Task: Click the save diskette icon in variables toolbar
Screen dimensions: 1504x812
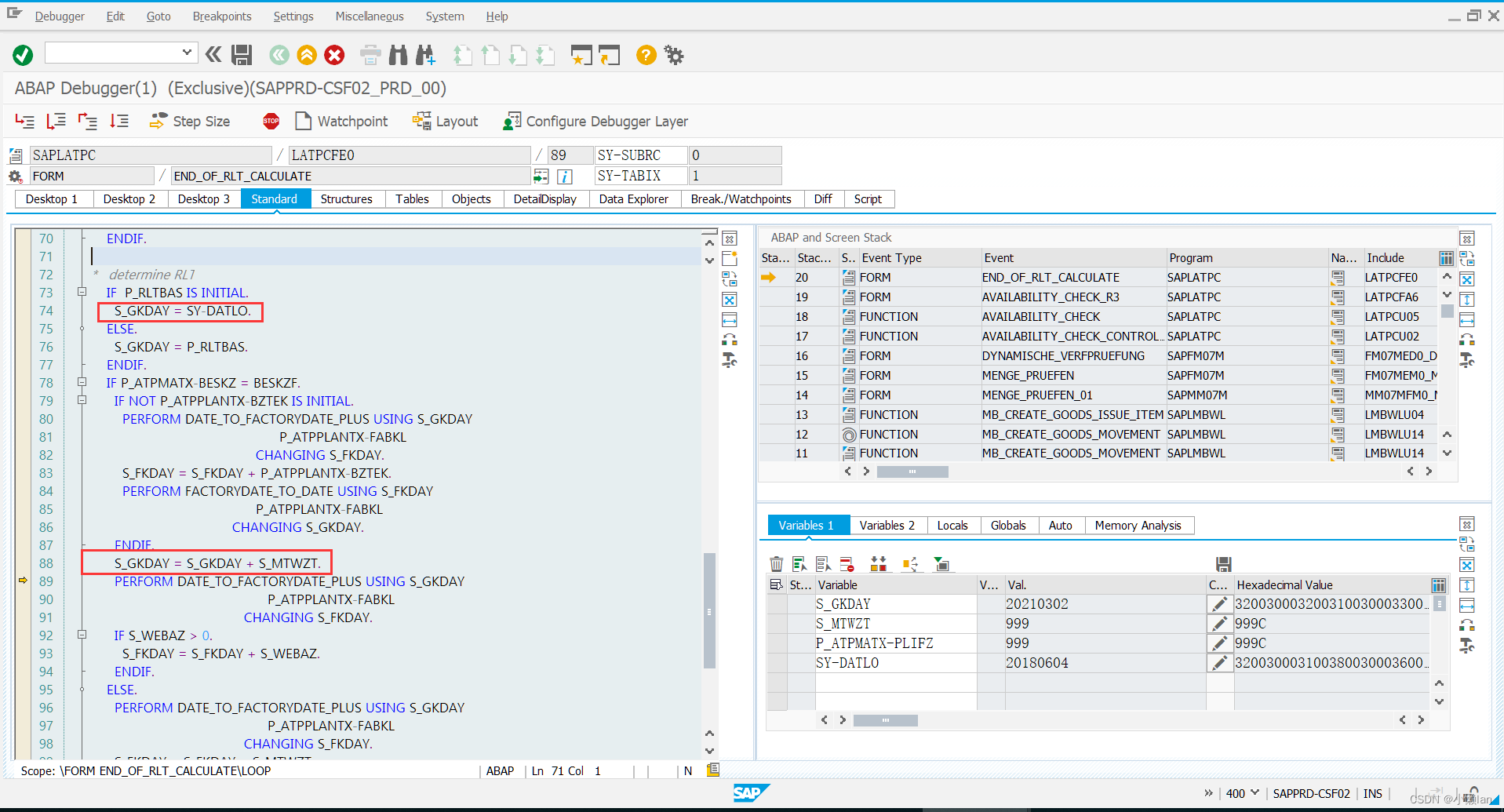Action: pyautogui.click(x=1223, y=564)
